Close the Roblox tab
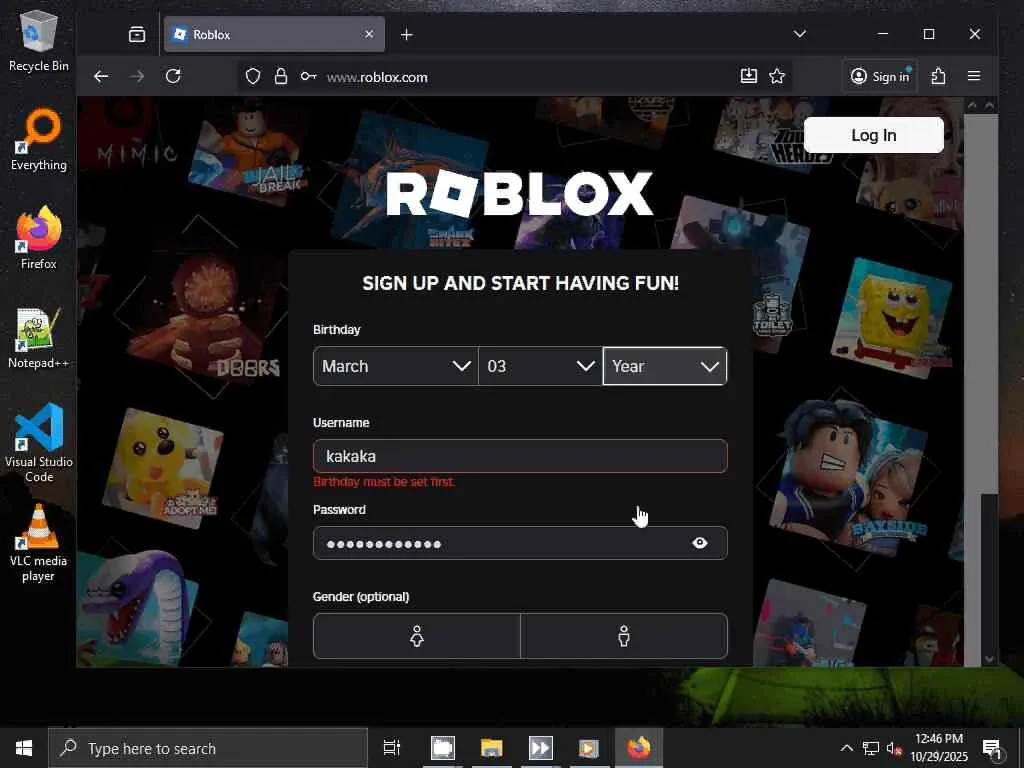The height and width of the screenshot is (768, 1024). click(369, 34)
